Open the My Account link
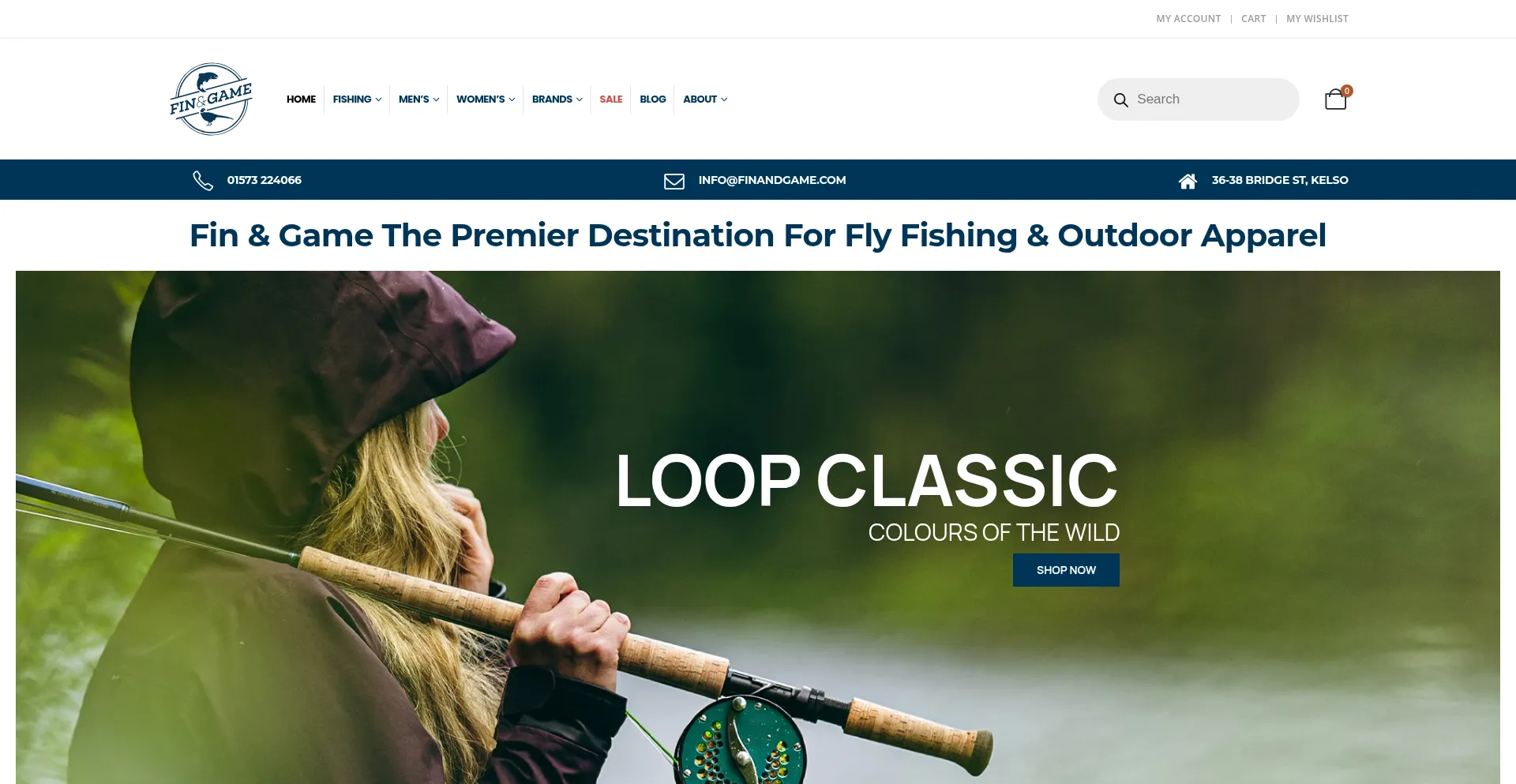Image resolution: width=1516 pixels, height=784 pixels. [1188, 19]
